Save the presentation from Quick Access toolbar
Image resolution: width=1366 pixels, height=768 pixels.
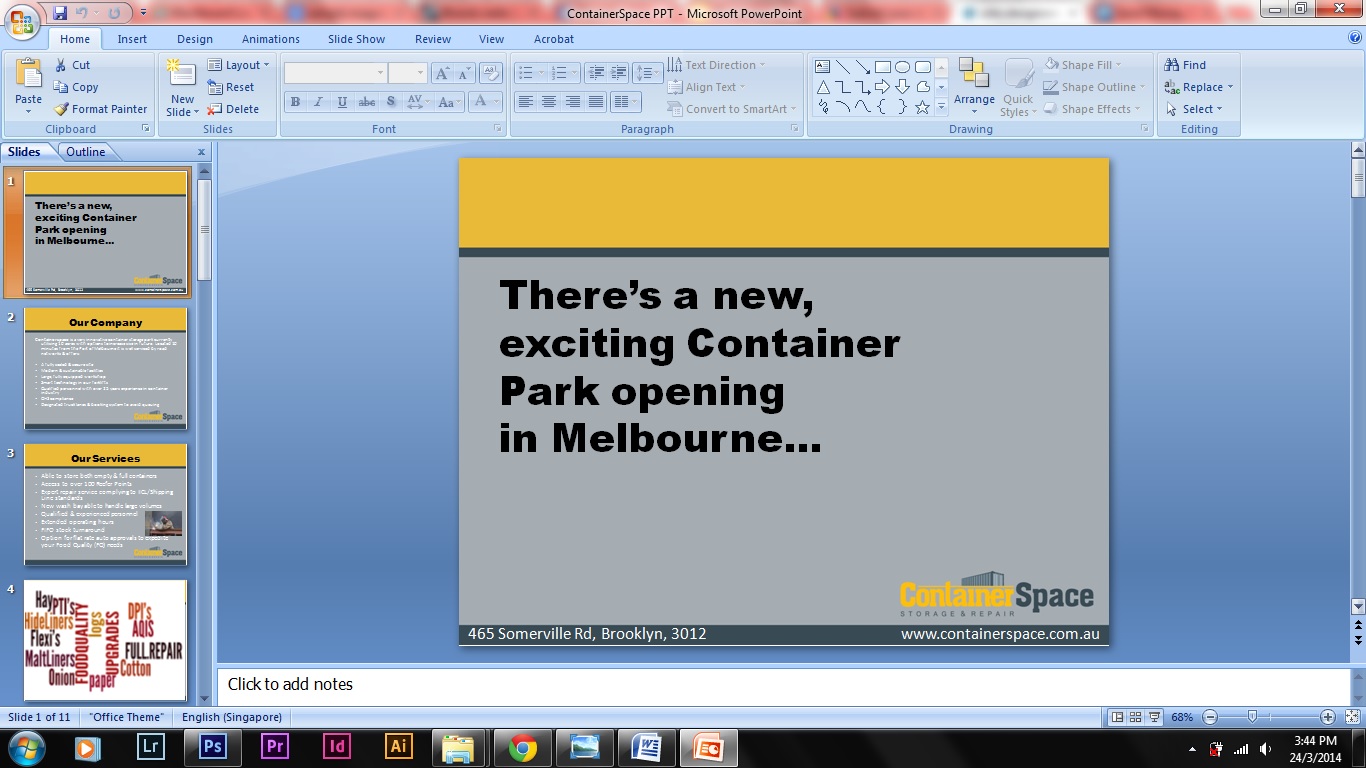[x=60, y=13]
